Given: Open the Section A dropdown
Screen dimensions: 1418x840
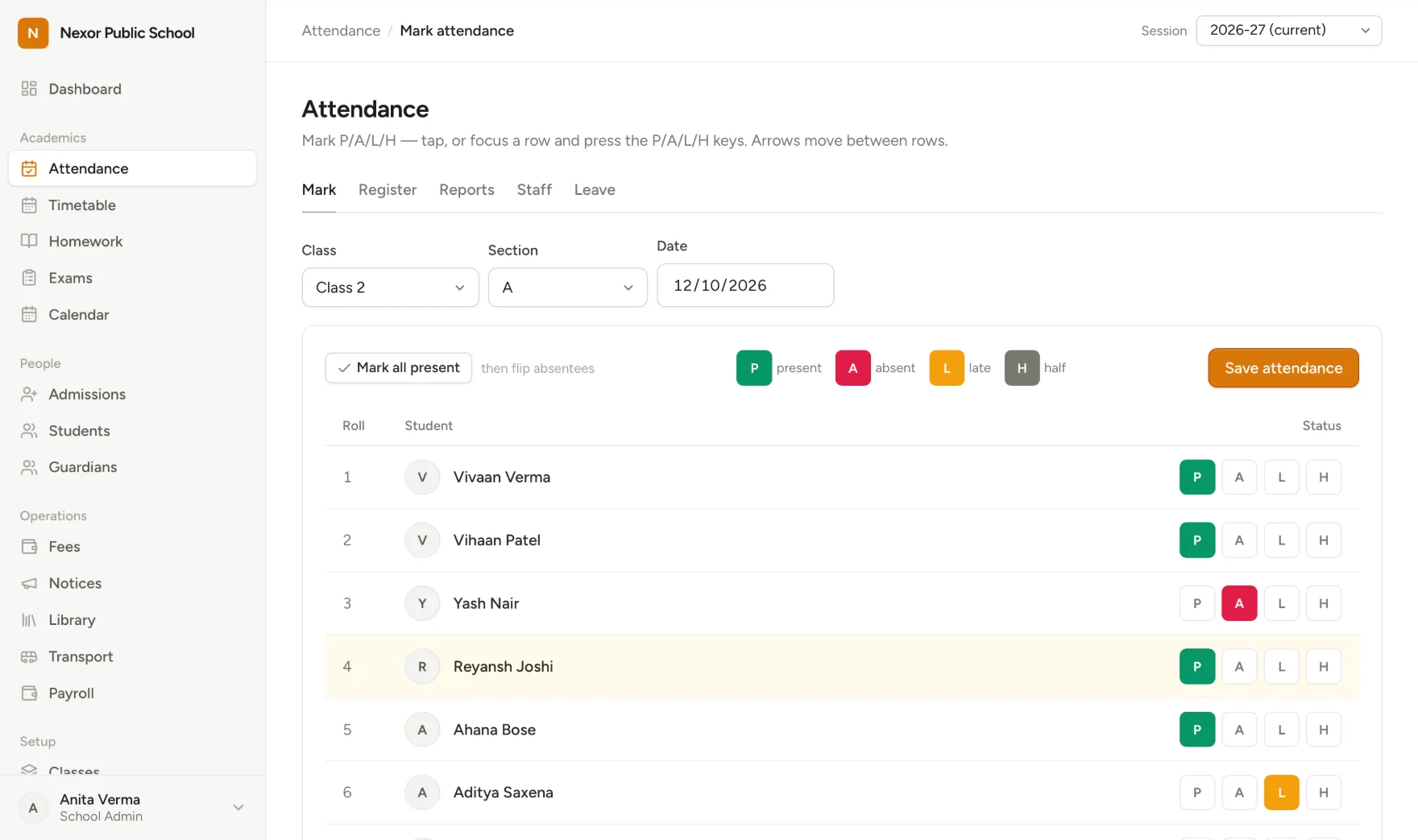Looking at the screenshot, I should click(568, 288).
